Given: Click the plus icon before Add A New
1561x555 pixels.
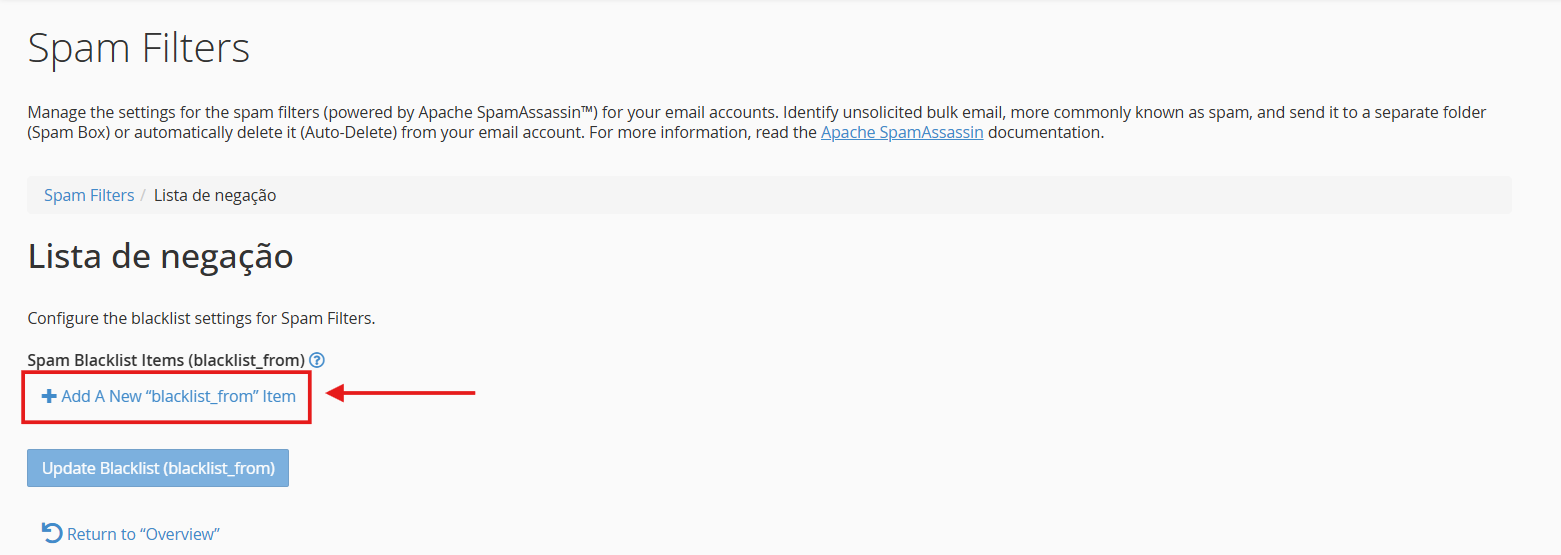Looking at the screenshot, I should click(x=49, y=396).
